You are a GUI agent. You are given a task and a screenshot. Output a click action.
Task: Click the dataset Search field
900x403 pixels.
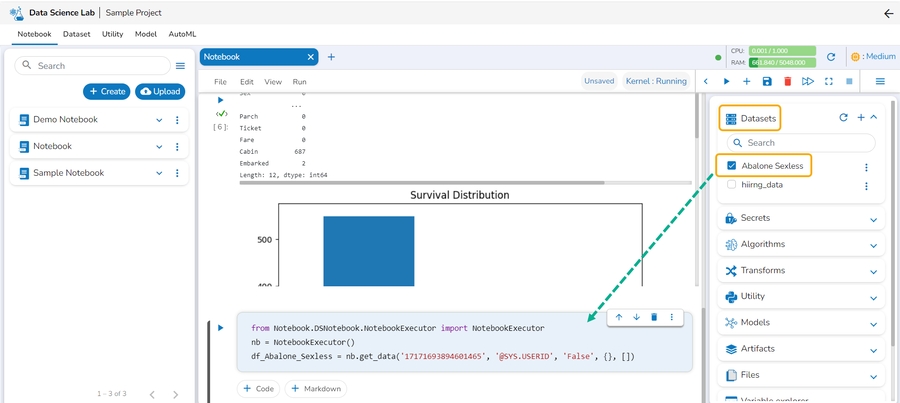coord(800,143)
